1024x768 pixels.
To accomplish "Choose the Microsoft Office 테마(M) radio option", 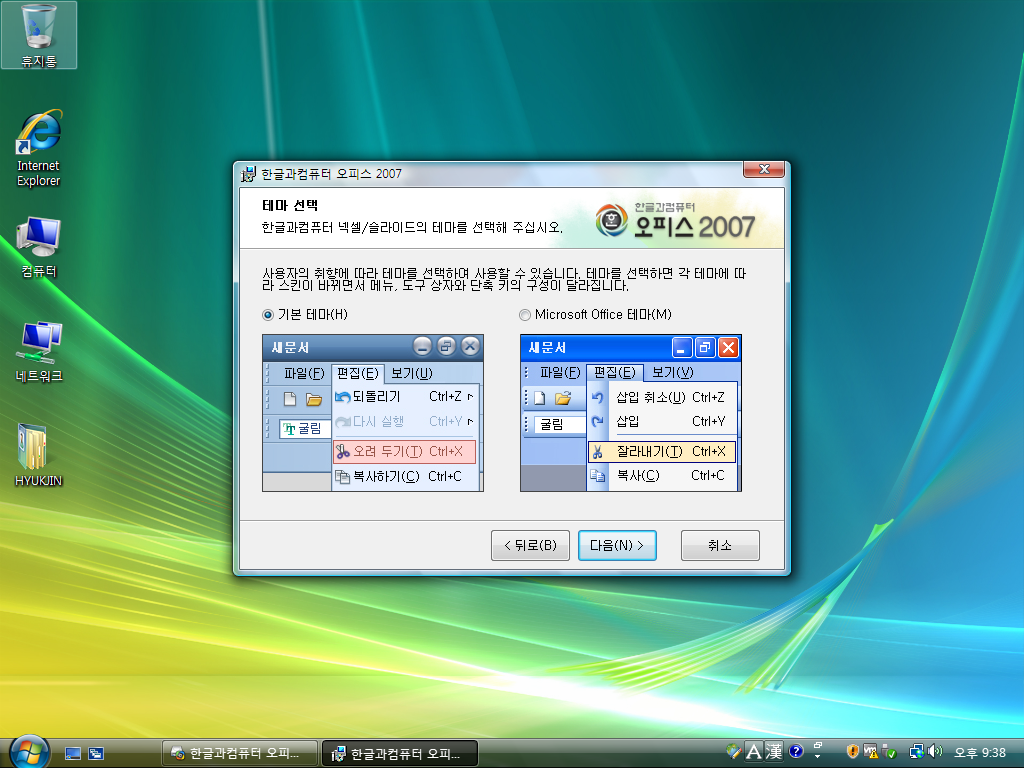I will click(x=524, y=315).
